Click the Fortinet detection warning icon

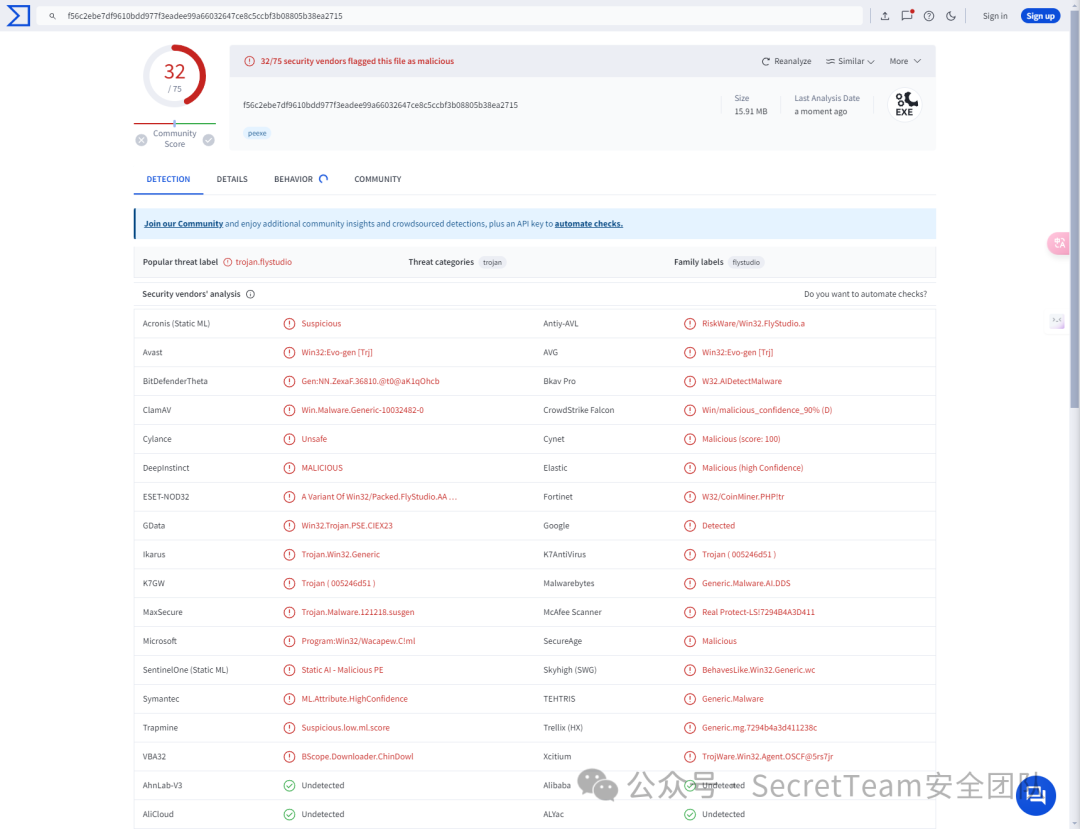click(689, 497)
